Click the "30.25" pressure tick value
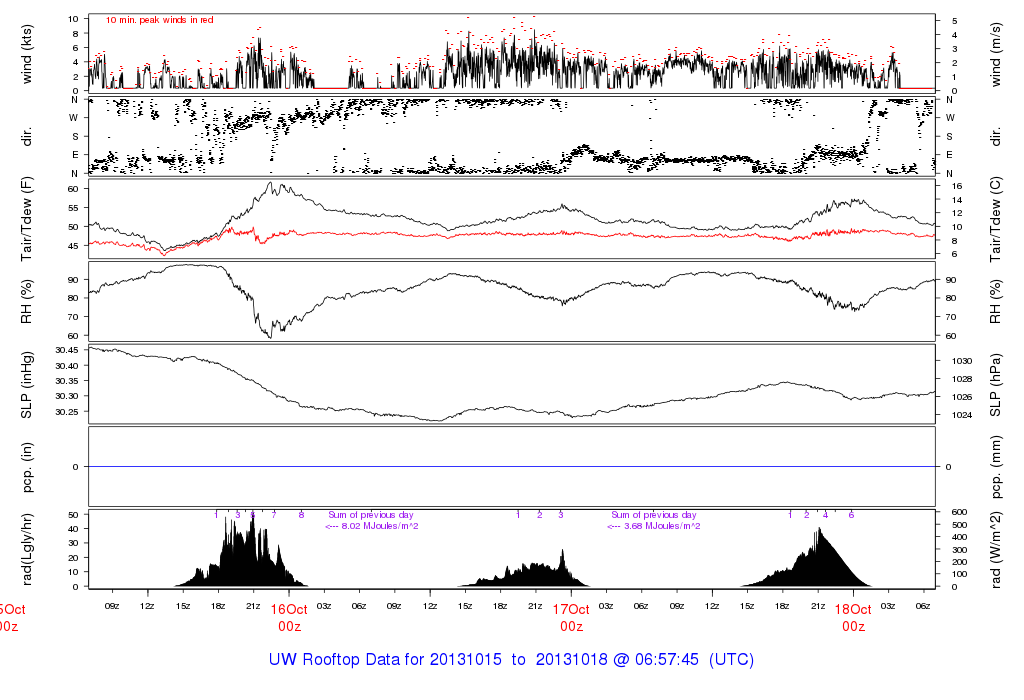This screenshot has height=700, width=1024. 67,412
